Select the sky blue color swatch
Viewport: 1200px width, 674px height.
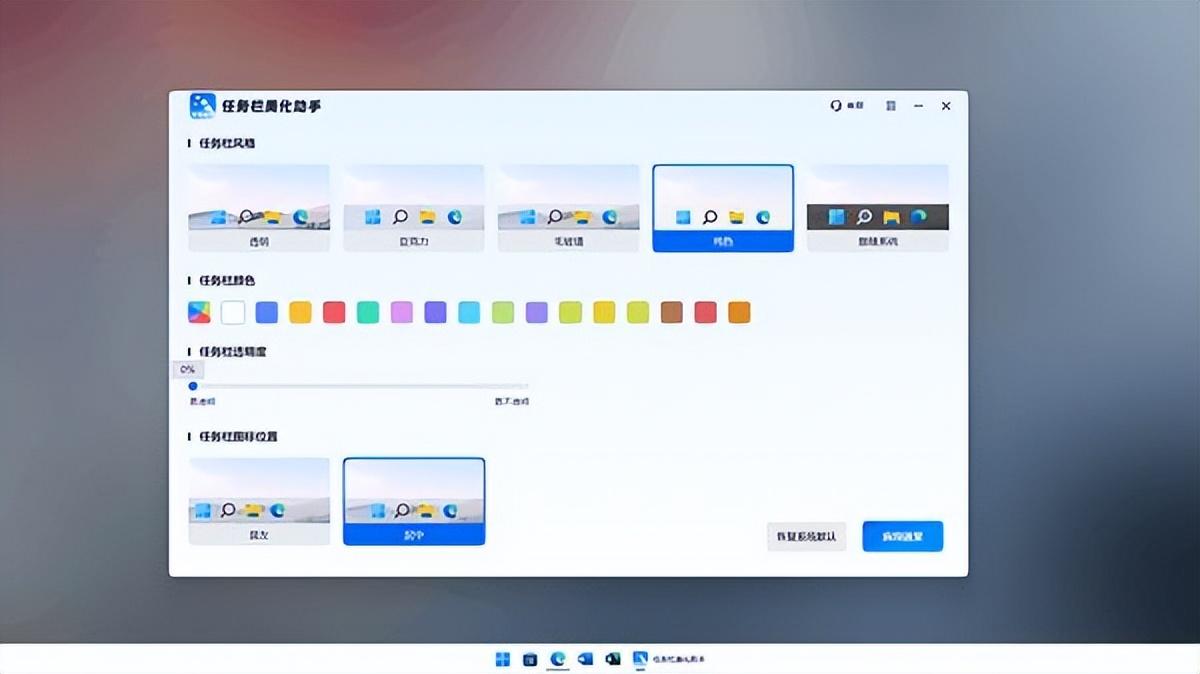click(x=469, y=313)
